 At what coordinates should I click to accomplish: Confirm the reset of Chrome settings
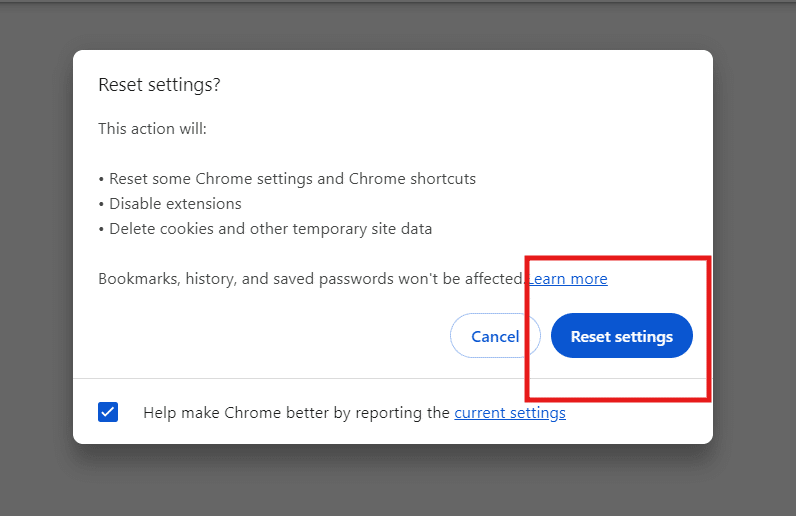(621, 336)
